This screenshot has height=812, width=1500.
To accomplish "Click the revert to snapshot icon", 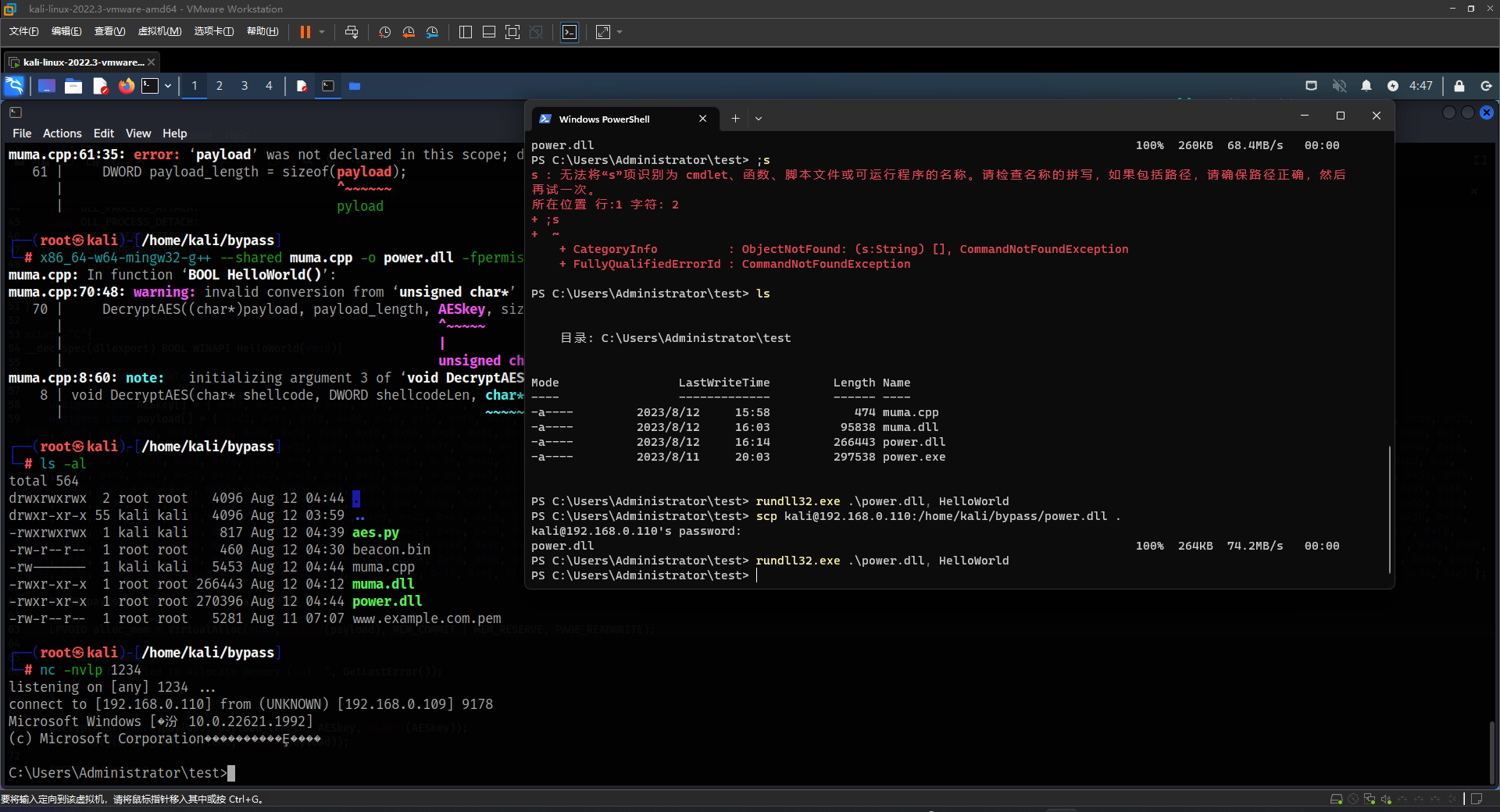I will (409, 32).
